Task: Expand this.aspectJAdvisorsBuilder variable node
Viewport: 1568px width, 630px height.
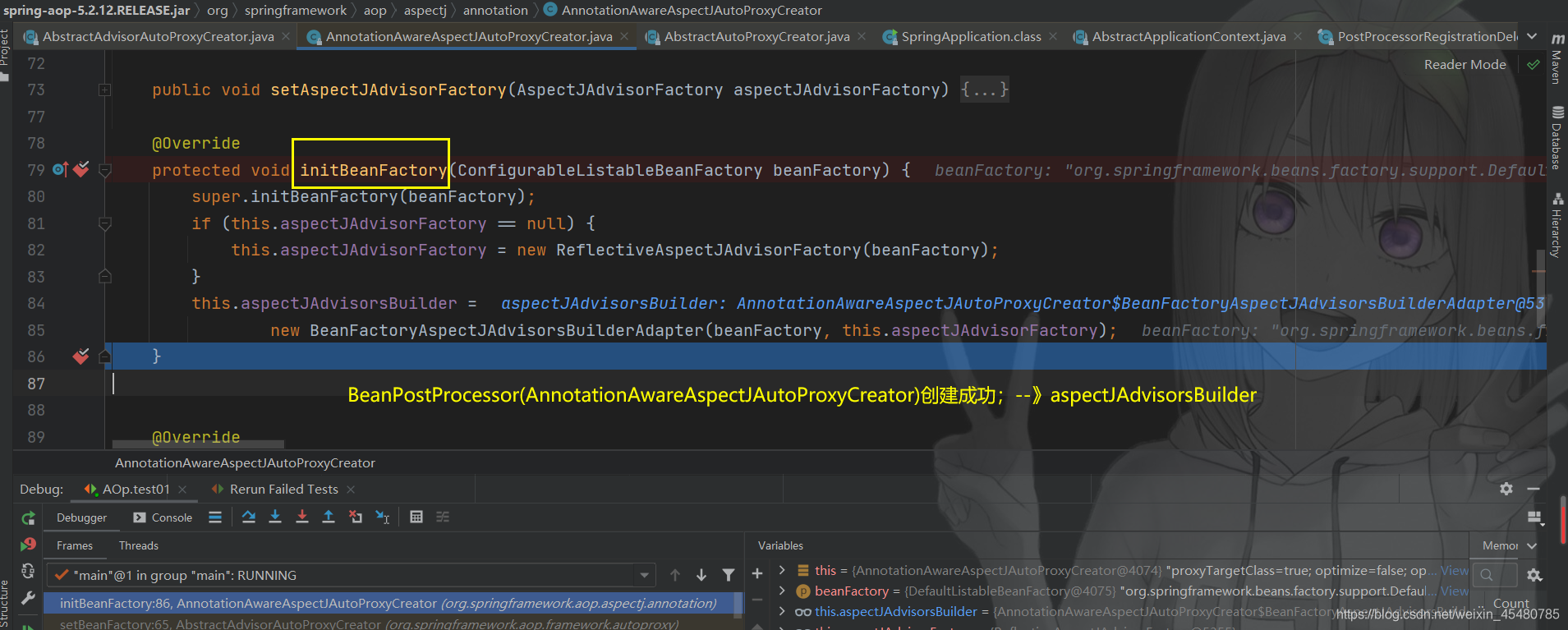Action: pos(782,611)
